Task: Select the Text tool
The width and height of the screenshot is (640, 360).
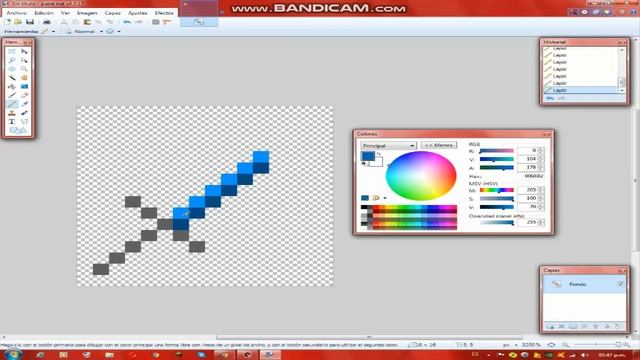Action: click(x=12, y=121)
